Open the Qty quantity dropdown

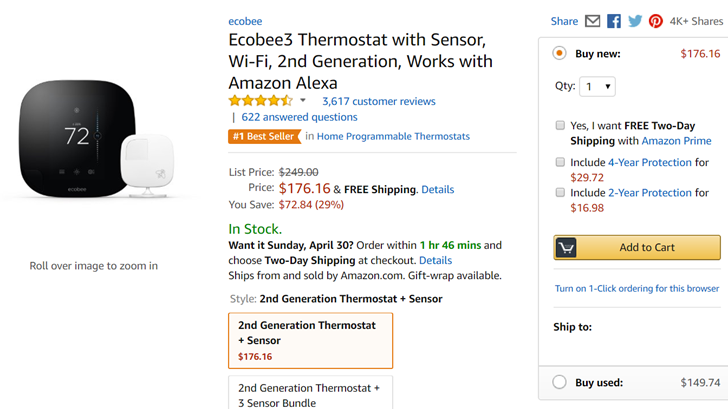597,86
